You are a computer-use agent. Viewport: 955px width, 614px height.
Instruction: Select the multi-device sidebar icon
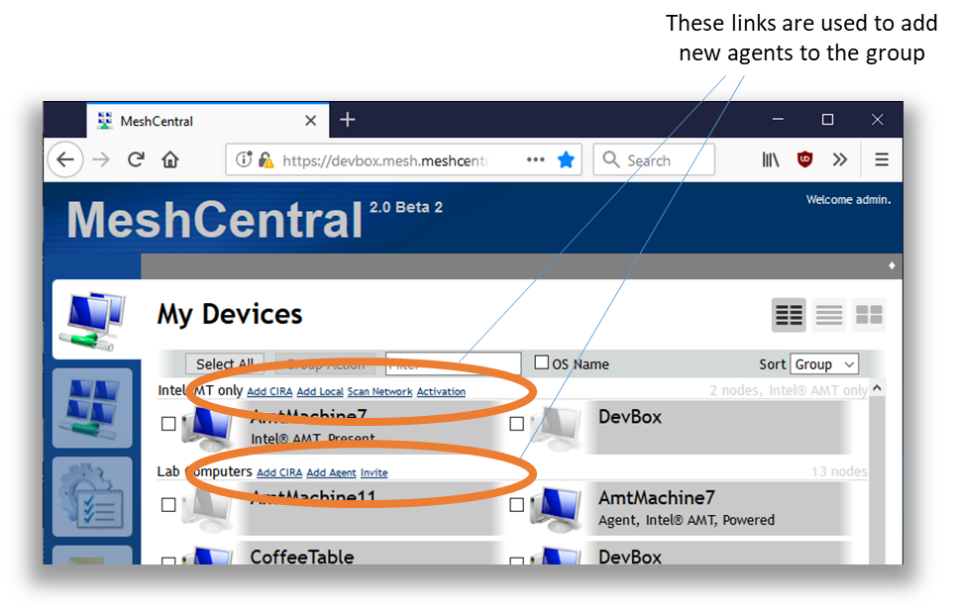[92, 408]
